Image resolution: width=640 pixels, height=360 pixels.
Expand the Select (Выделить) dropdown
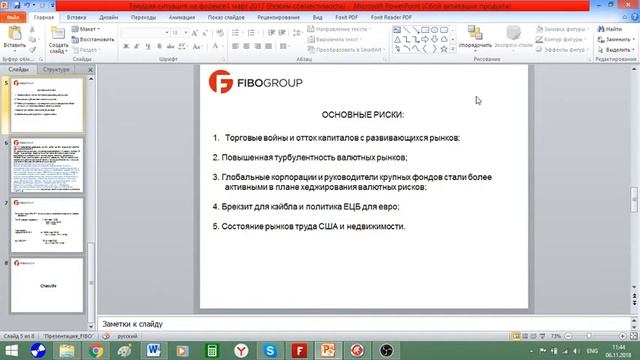coord(633,50)
